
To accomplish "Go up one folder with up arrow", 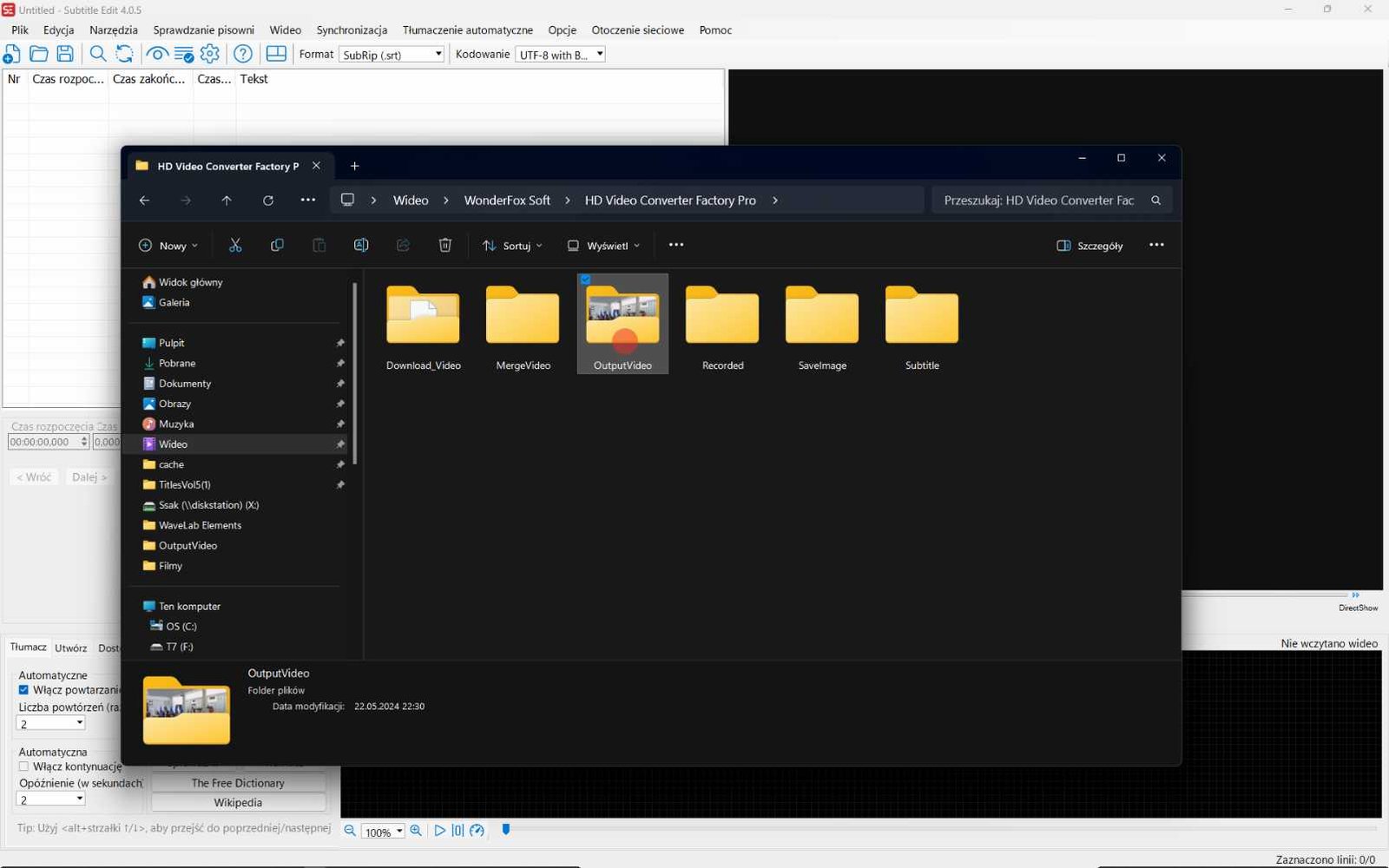I will coord(227,201).
